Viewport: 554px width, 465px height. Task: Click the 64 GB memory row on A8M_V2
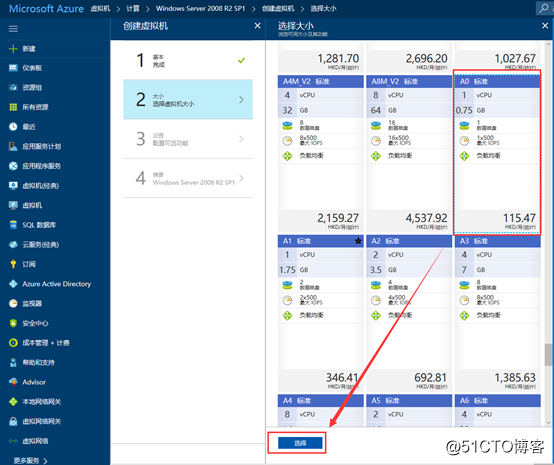point(409,110)
